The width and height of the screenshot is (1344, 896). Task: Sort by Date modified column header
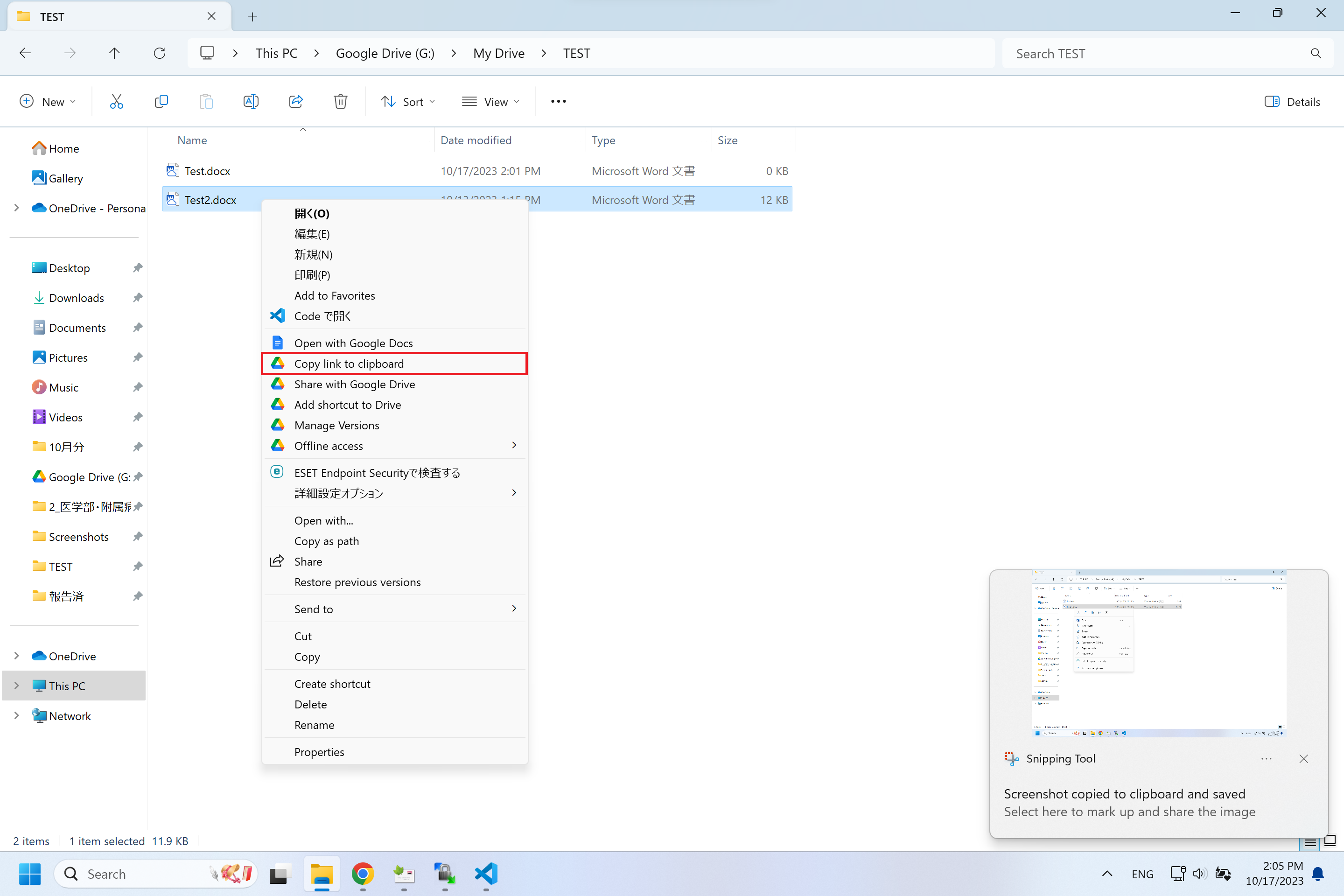coord(510,140)
